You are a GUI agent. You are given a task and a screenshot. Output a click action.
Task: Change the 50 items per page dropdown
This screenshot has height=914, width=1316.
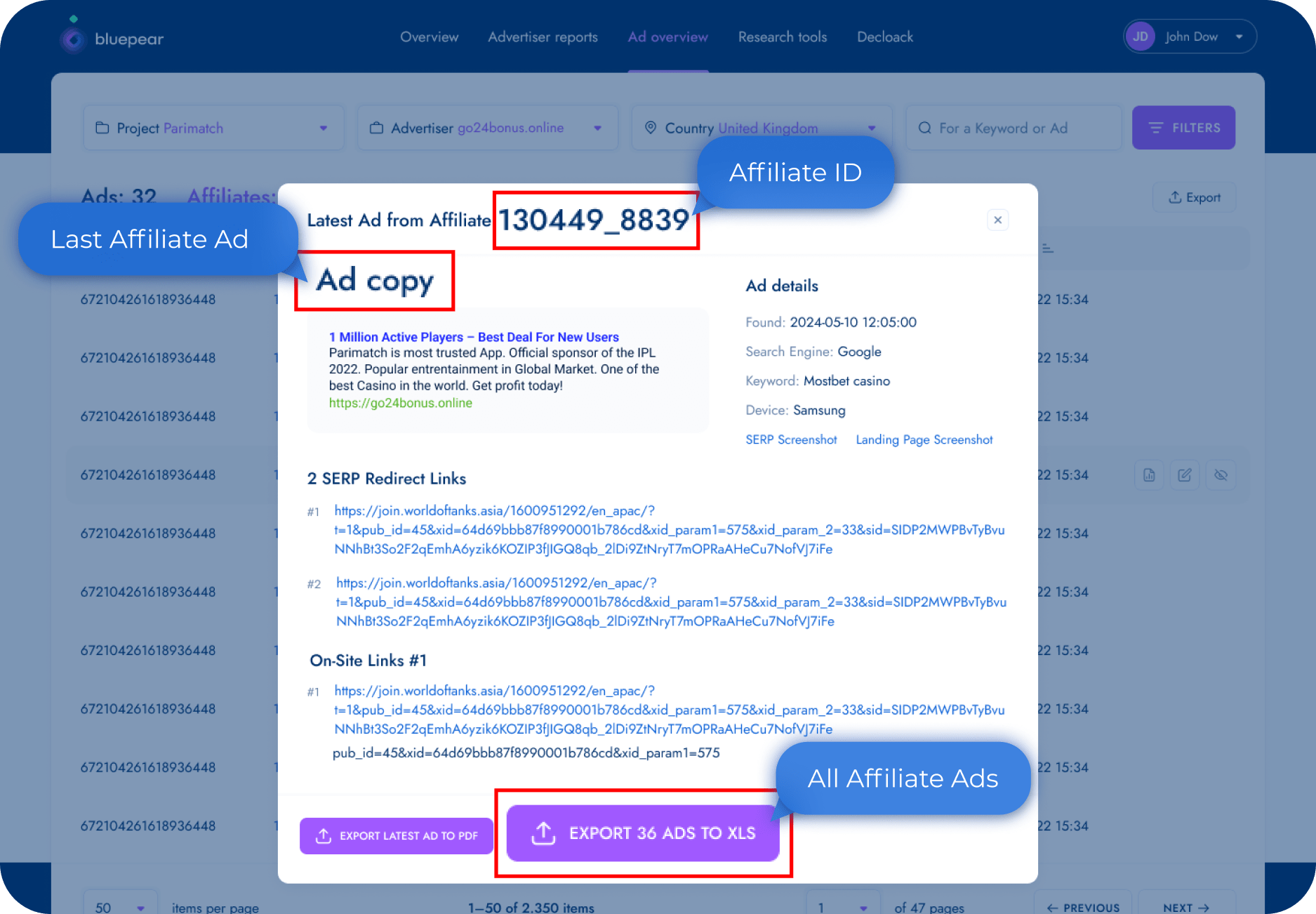click(x=119, y=906)
